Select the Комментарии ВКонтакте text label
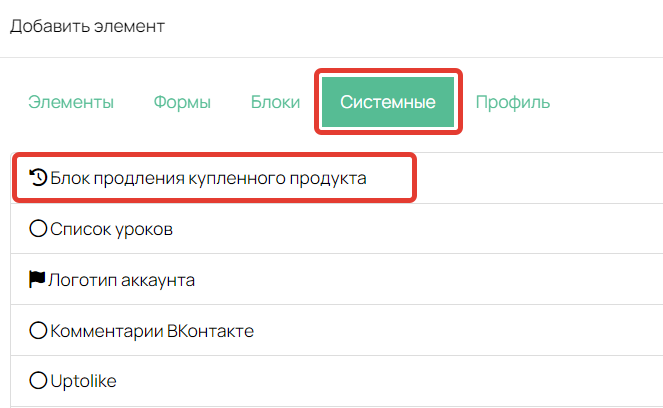This screenshot has width=663, height=408. click(x=151, y=330)
